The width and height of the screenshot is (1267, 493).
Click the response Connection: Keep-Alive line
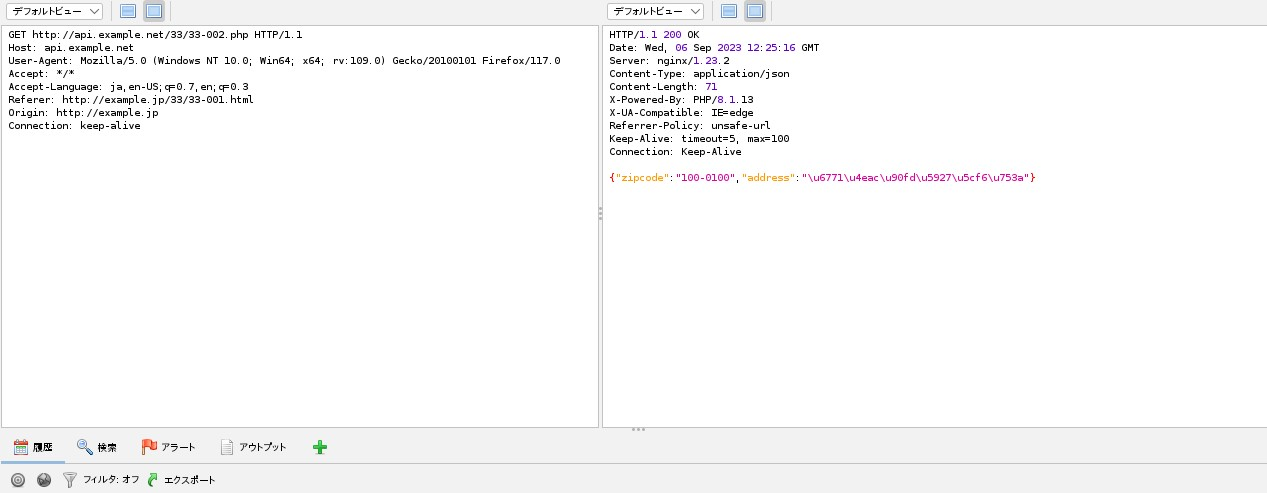(x=675, y=152)
